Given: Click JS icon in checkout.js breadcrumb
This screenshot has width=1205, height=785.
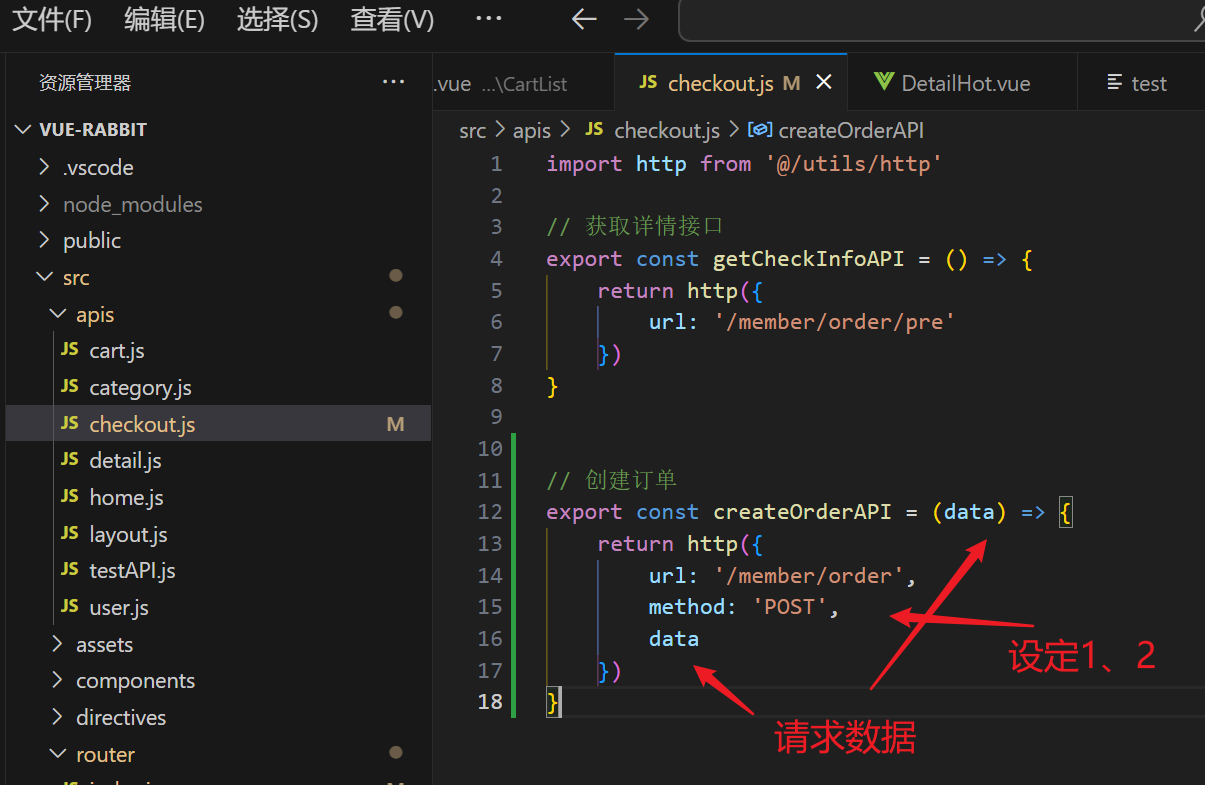Looking at the screenshot, I should coord(594,130).
